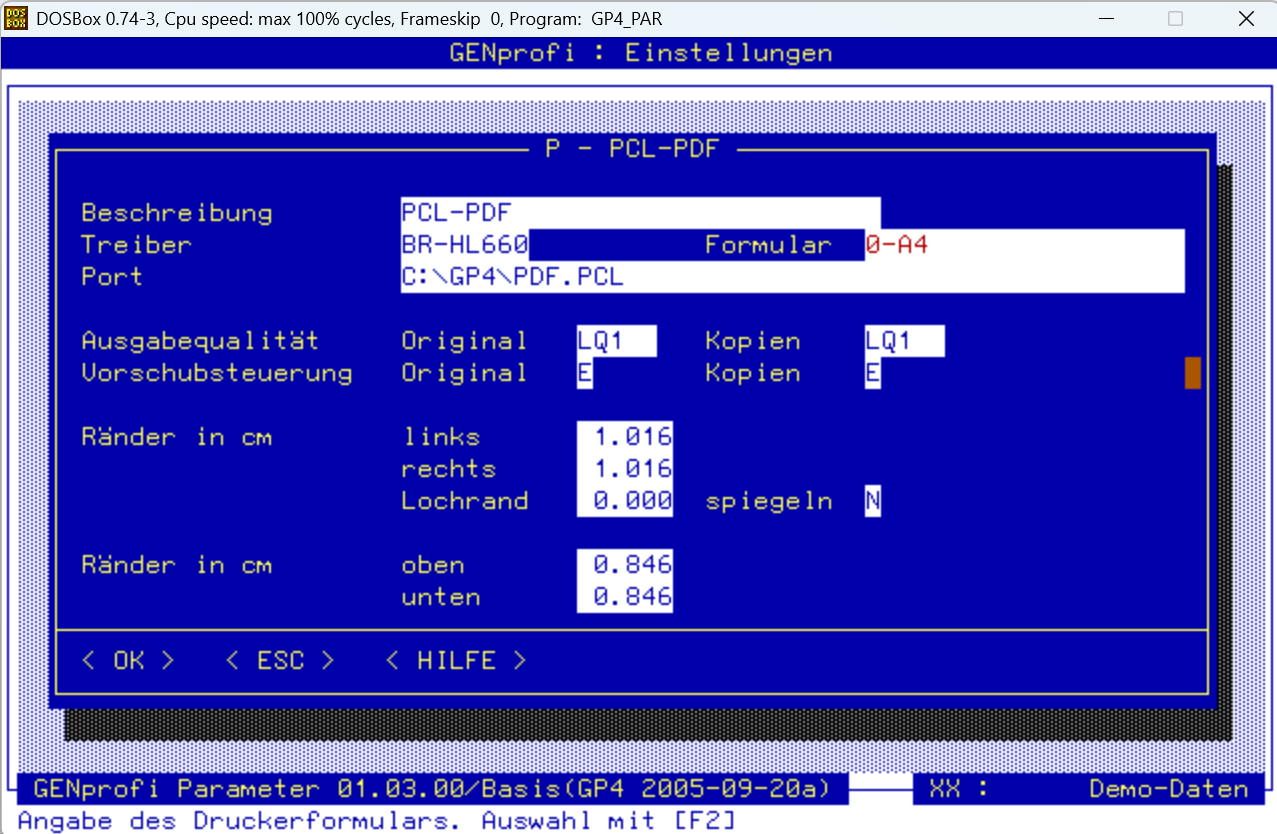
Task: Select the unten margin 0.846 field
Action: [x=625, y=597]
